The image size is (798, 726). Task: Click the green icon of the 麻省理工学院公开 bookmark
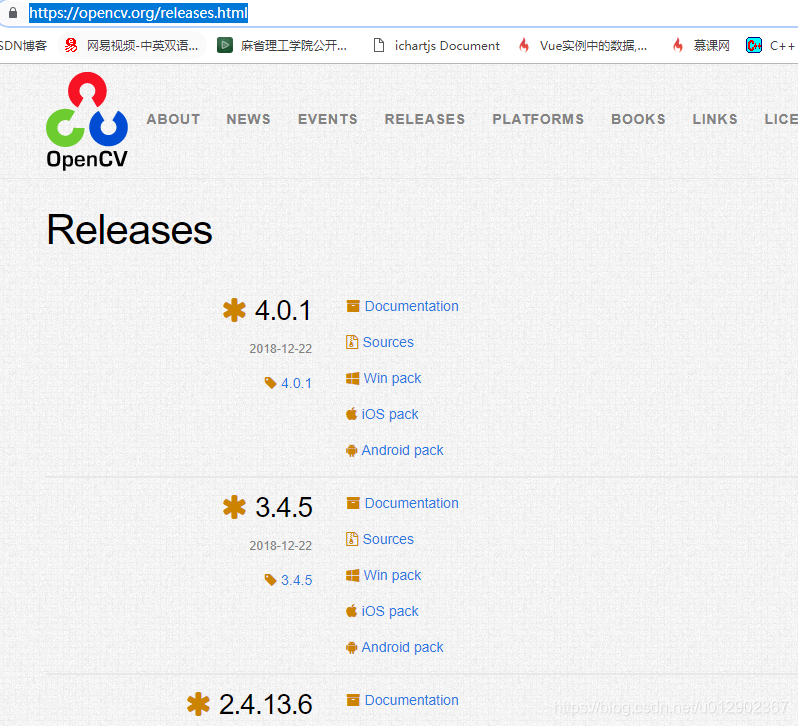point(224,45)
